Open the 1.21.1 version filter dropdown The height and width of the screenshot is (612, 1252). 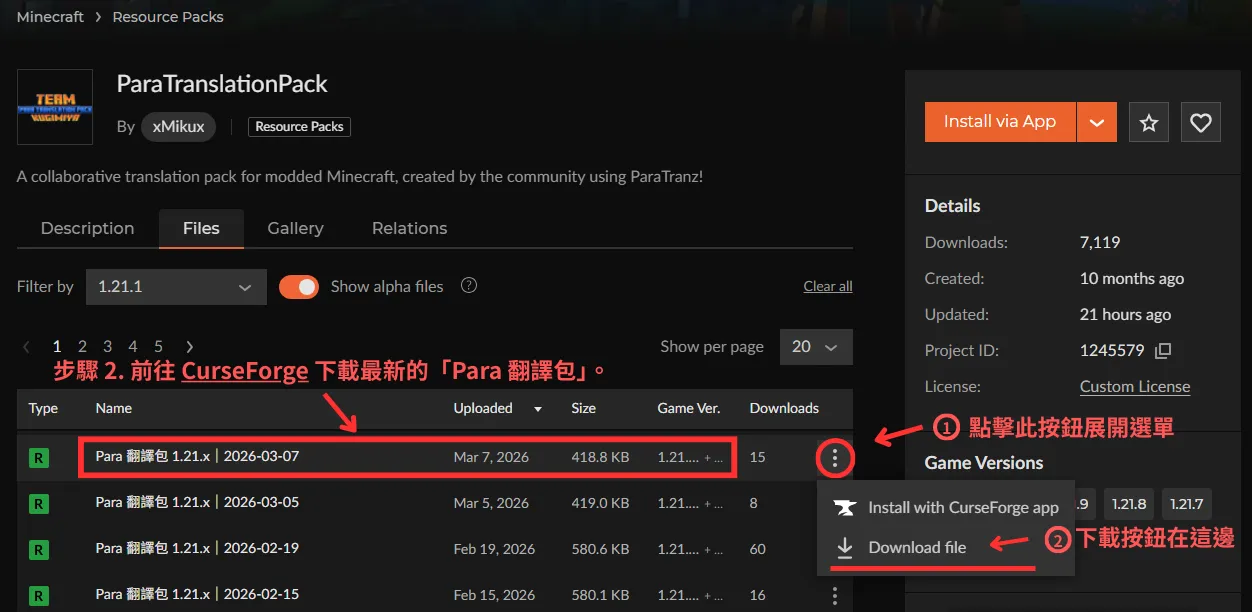[176, 287]
